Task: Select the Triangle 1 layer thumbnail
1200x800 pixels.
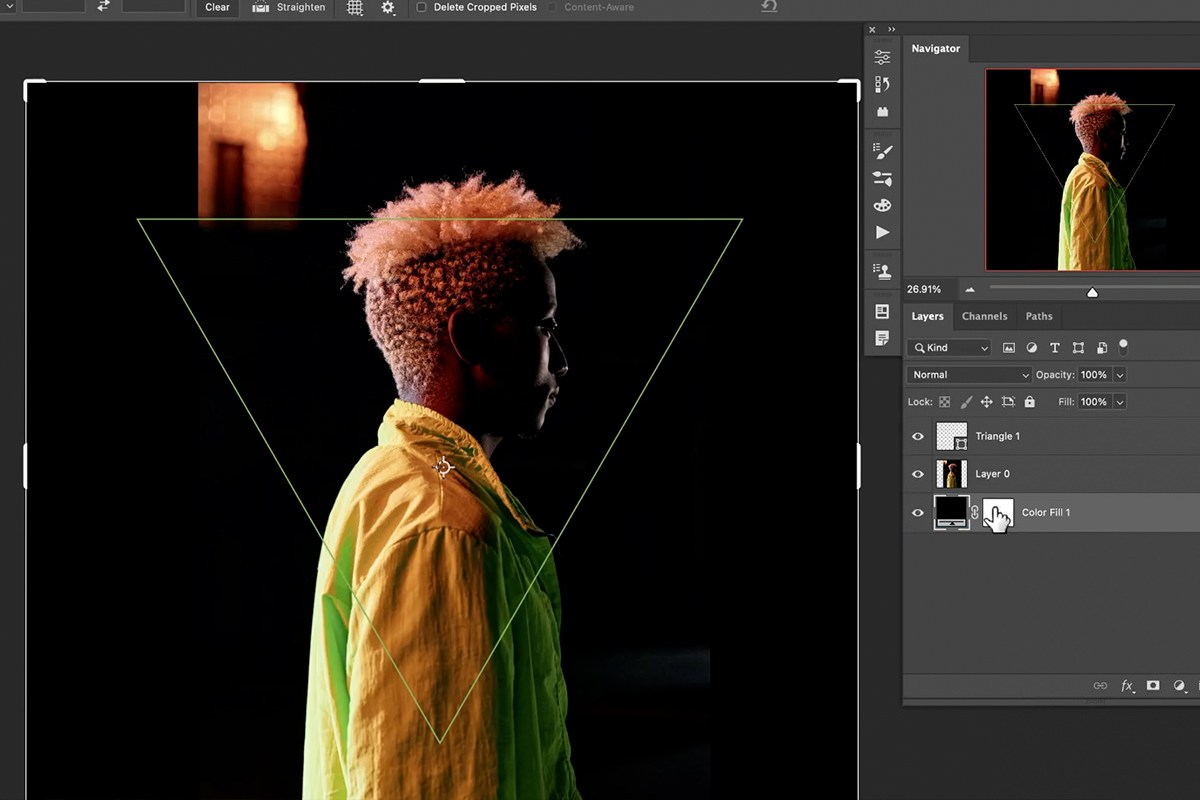Action: [x=951, y=436]
